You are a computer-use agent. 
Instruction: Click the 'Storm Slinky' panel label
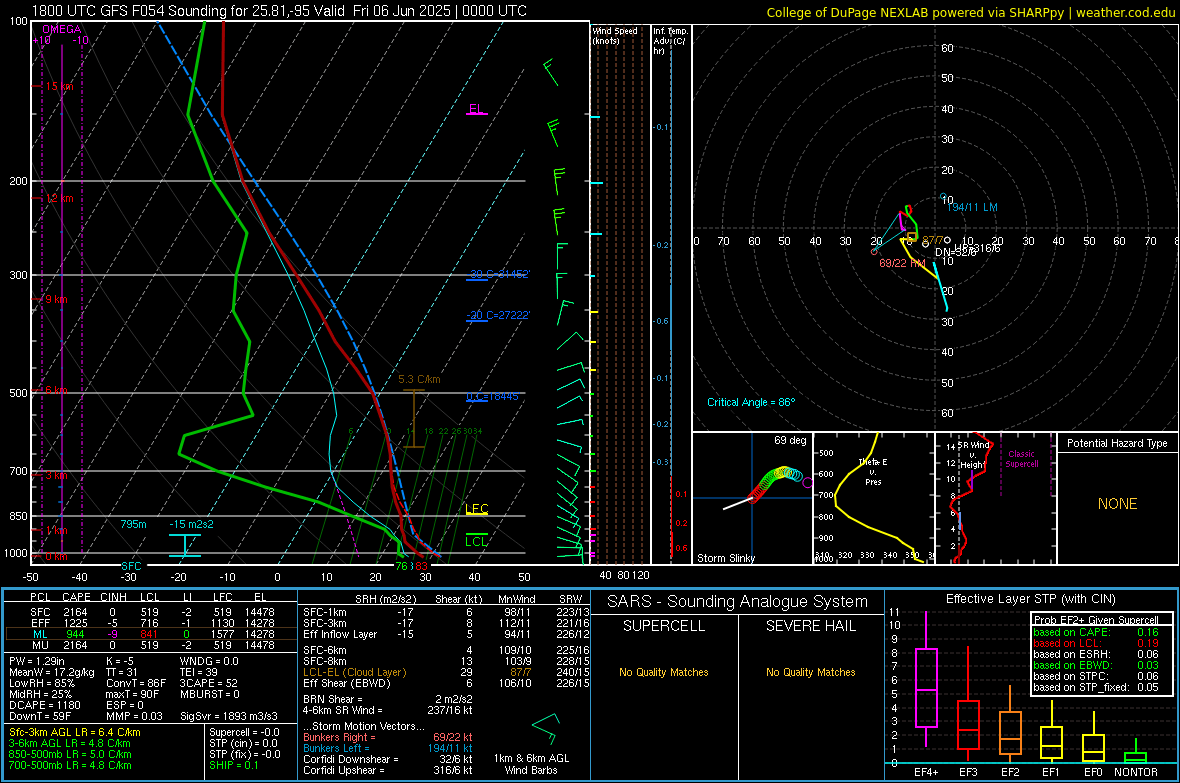coord(726,558)
